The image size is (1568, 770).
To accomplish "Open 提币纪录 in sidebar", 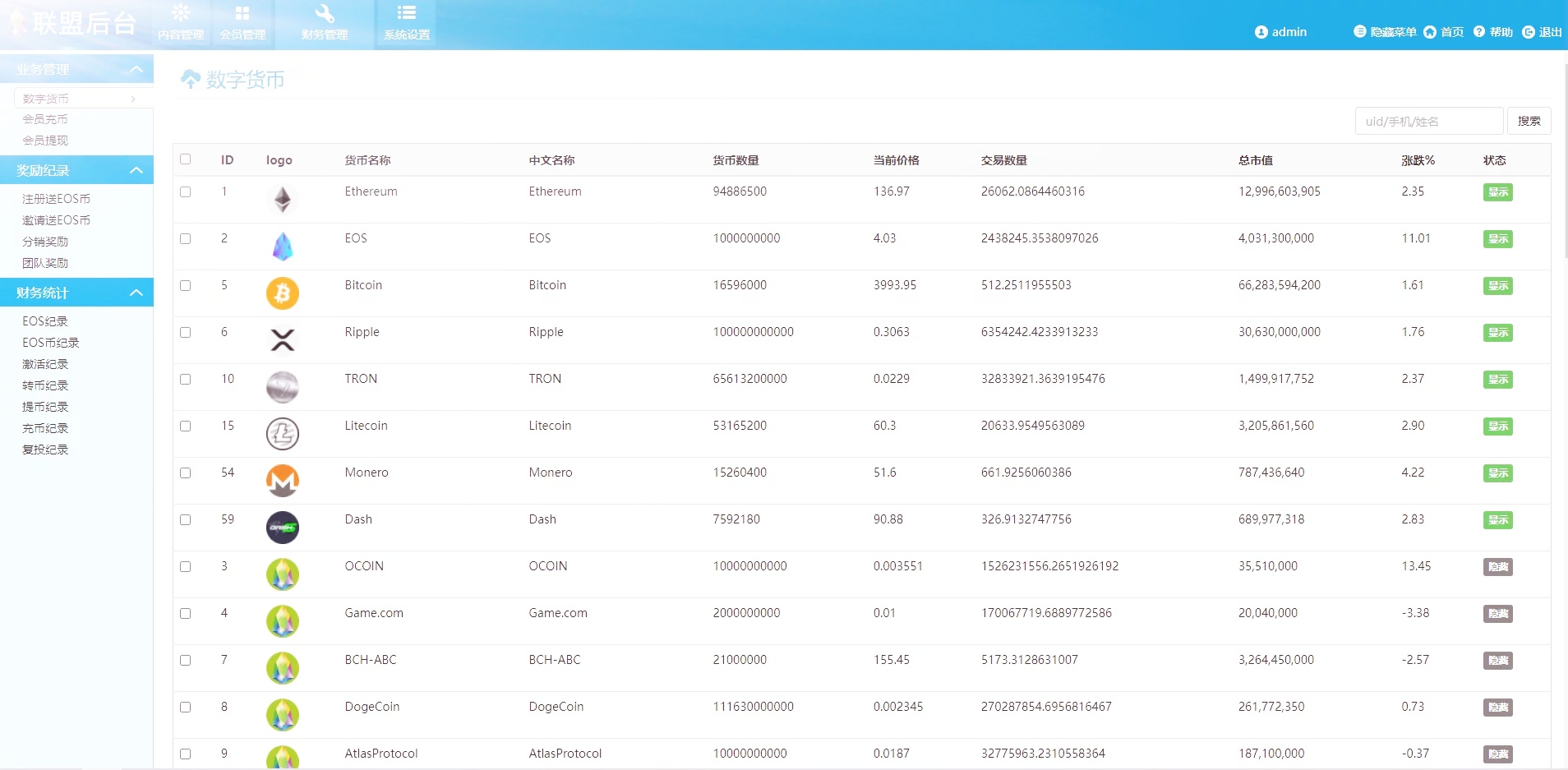I will (x=45, y=407).
